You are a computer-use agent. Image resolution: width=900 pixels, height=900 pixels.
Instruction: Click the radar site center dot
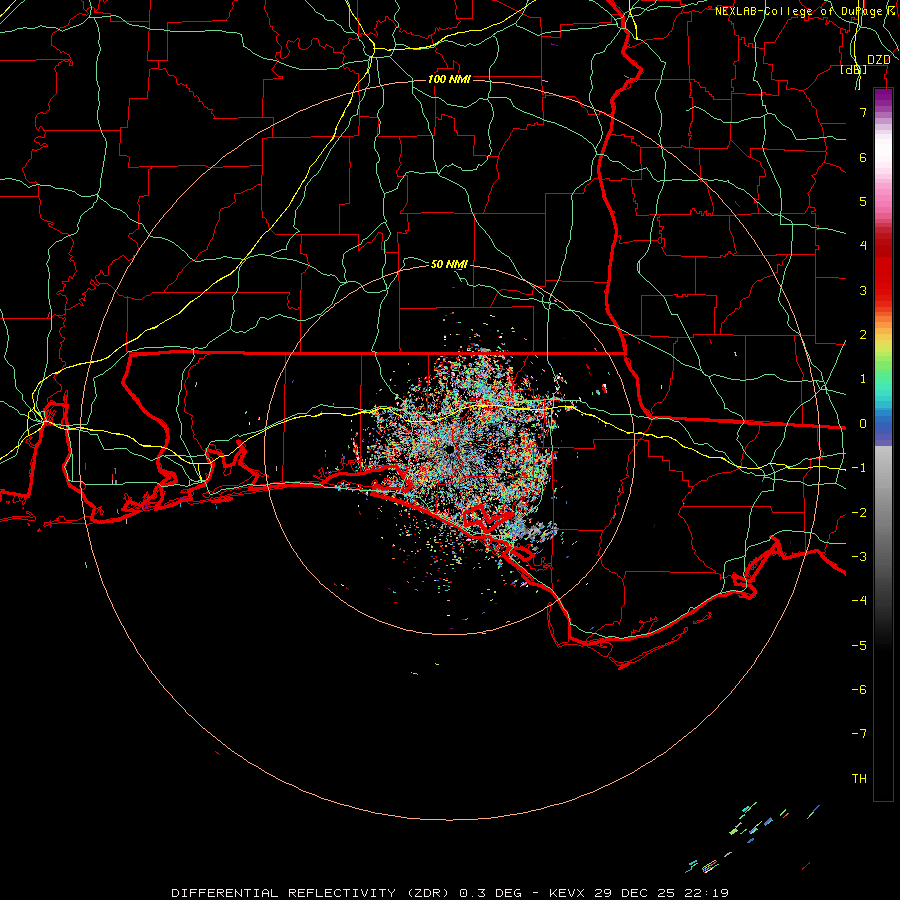tap(449, 449)
